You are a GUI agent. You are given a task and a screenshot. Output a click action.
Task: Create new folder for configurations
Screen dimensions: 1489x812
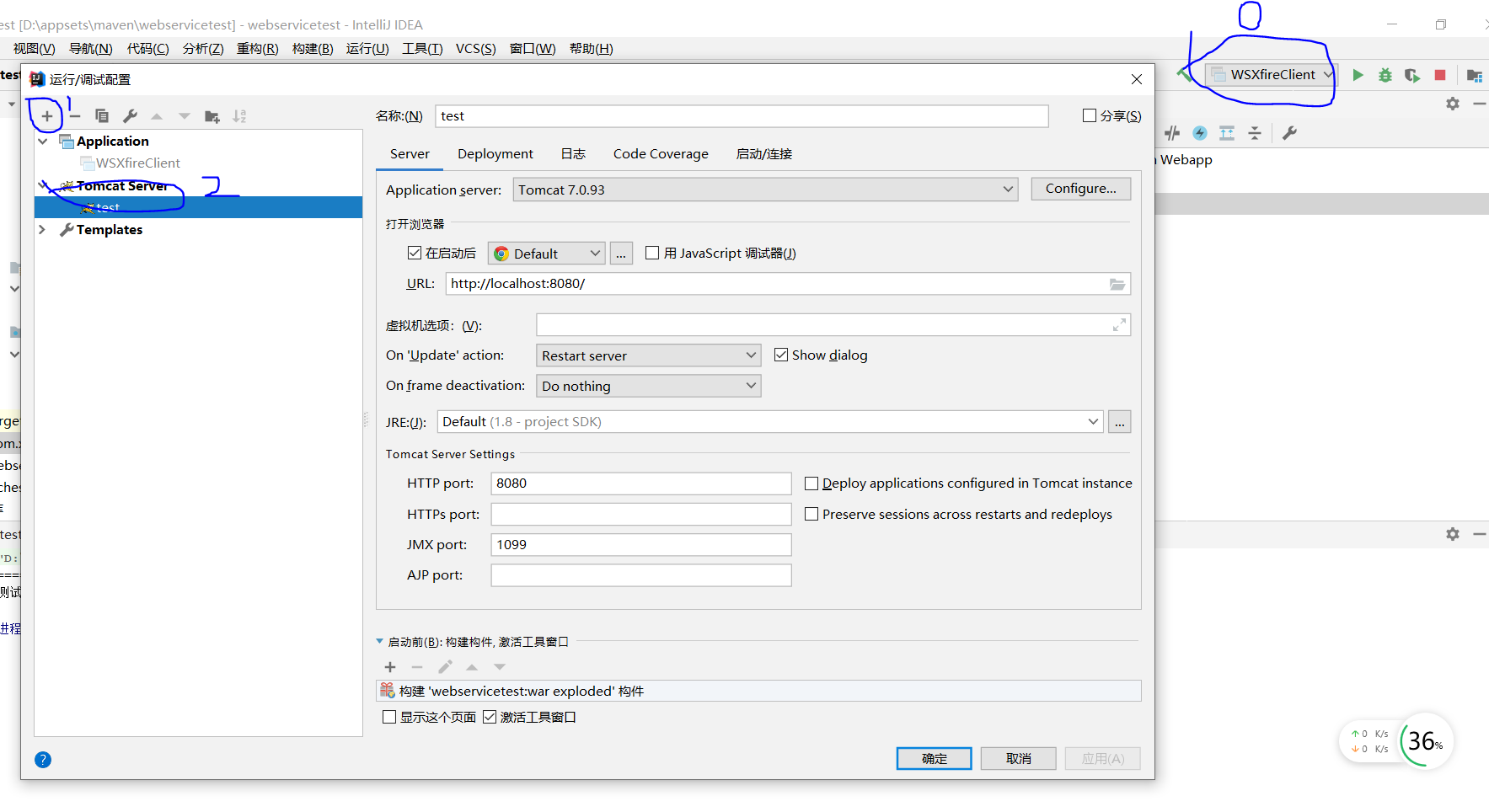[212, 116]
